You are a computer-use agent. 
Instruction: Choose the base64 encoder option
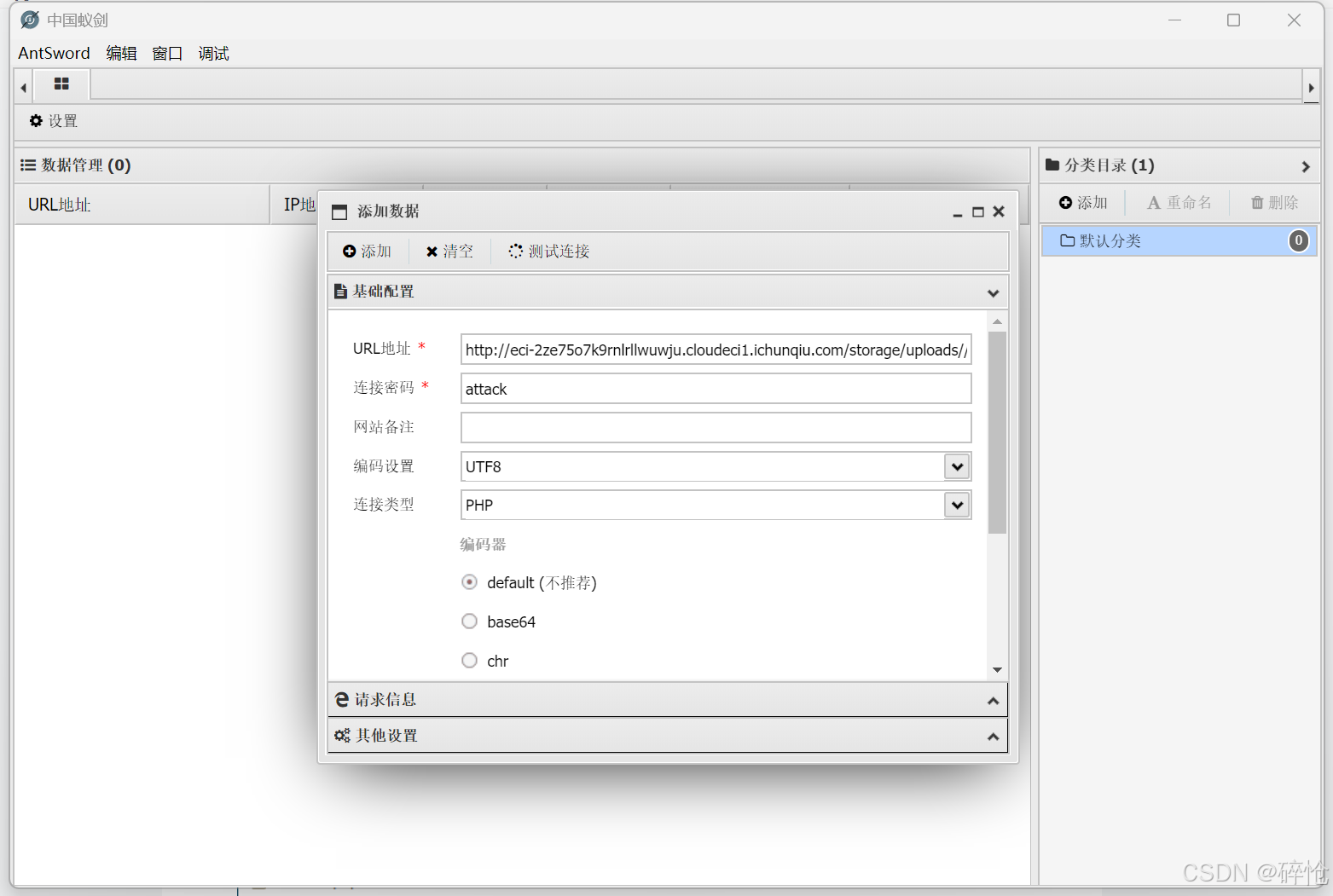point(469,621)
